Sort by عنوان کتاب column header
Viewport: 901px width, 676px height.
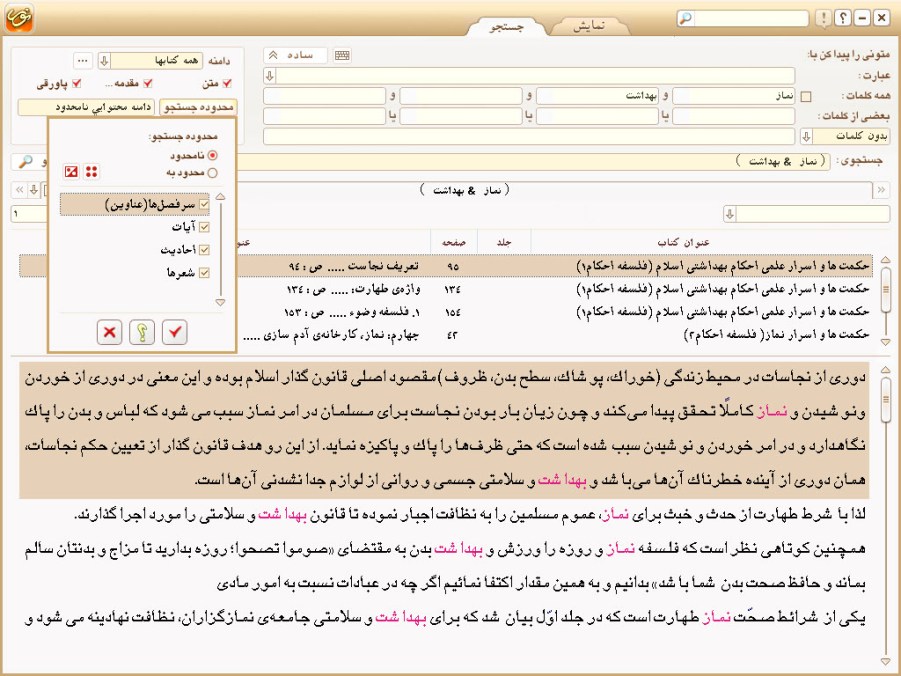683,243
